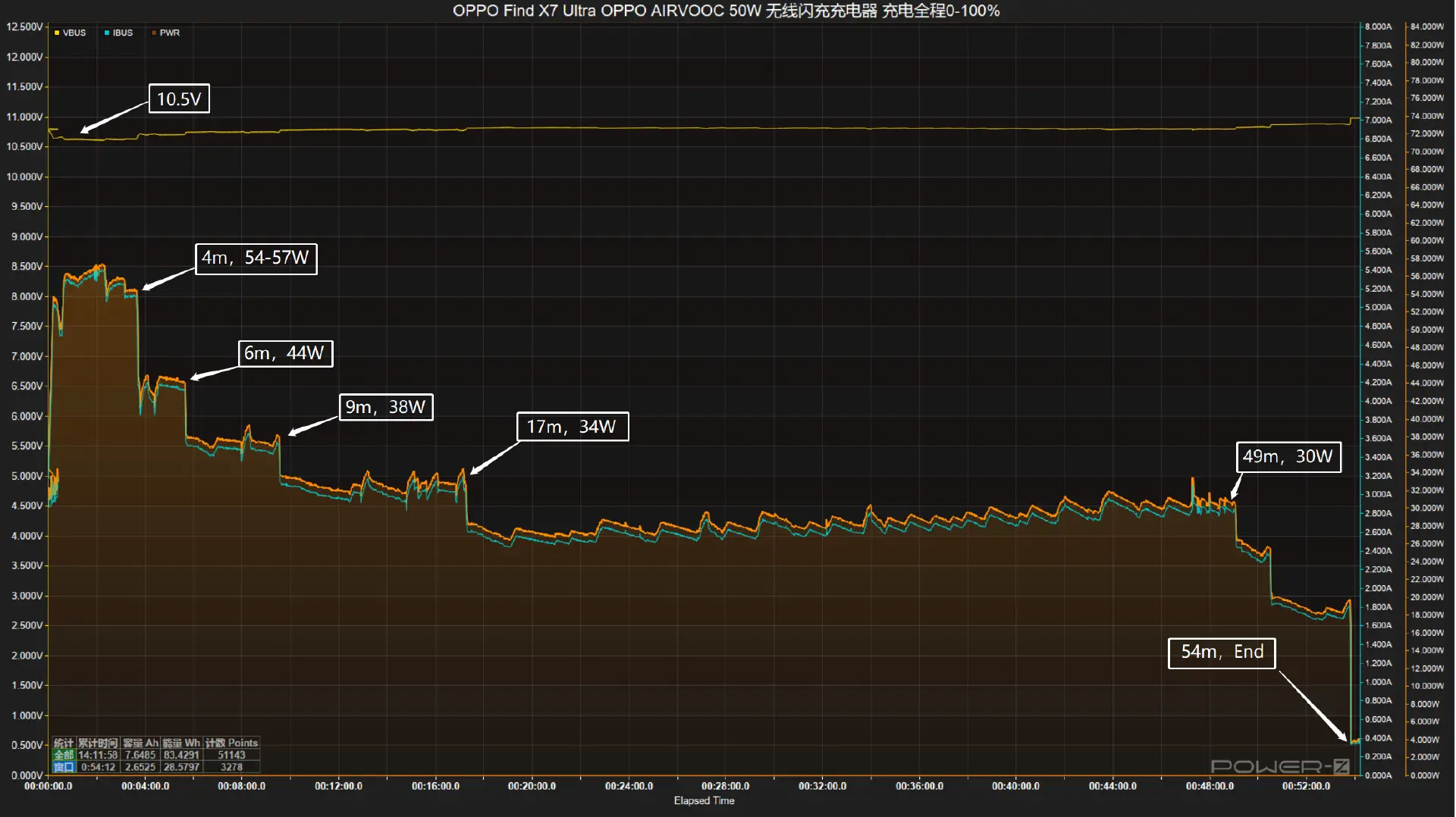Image resolution: width=1456 pixels, height=817 pixels.
Task: Click the 5.000V voltage axis label
Action: tap(27, 476)
